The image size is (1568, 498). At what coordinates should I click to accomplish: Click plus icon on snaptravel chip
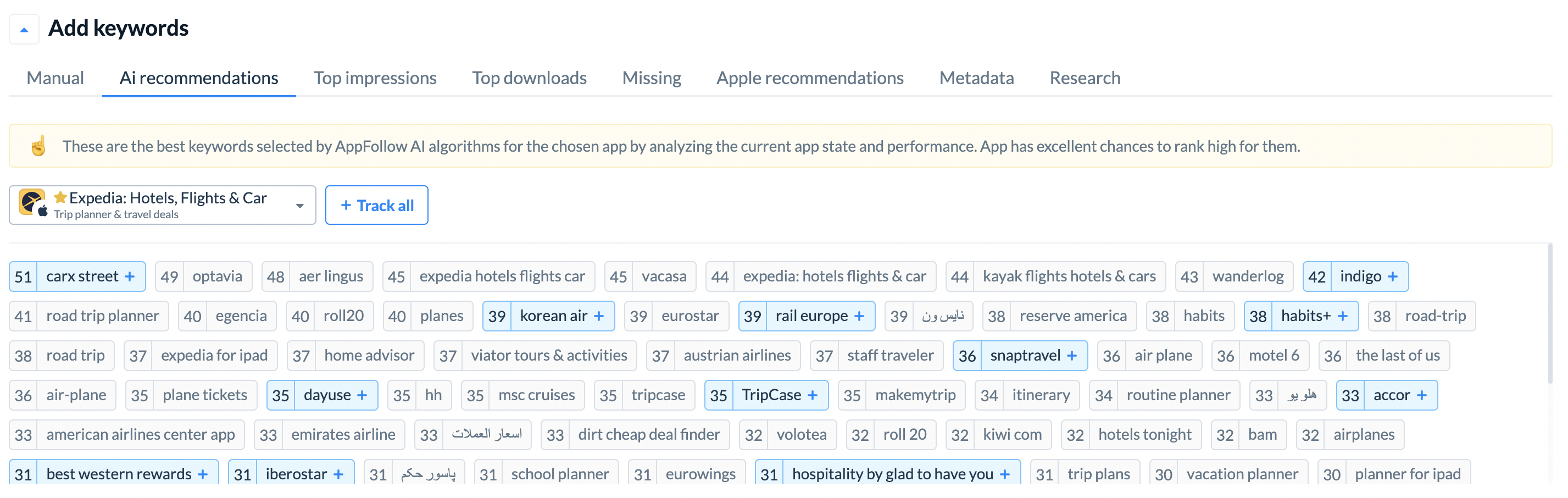(x=1072, y=356)
